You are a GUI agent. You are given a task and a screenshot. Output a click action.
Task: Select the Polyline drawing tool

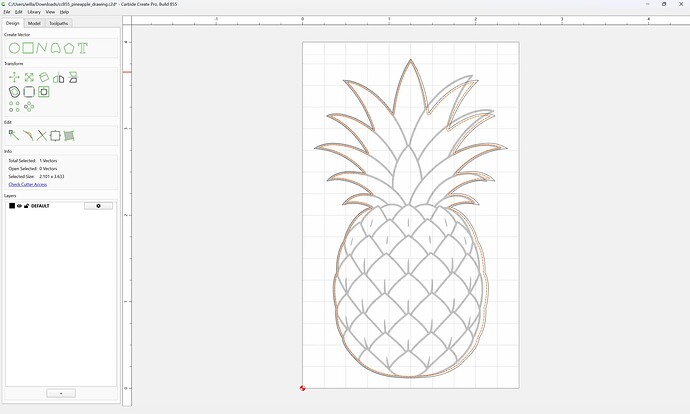point(41,48)
